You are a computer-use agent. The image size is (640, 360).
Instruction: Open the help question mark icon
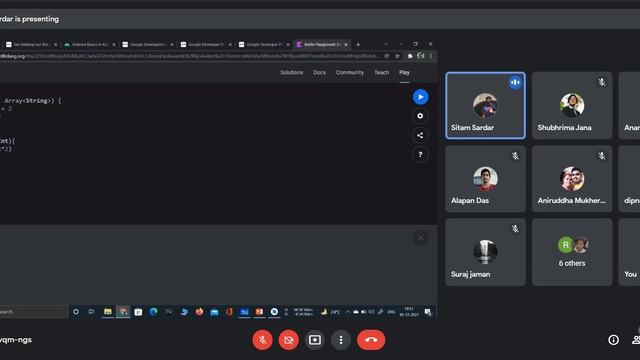tap(420, 155)
